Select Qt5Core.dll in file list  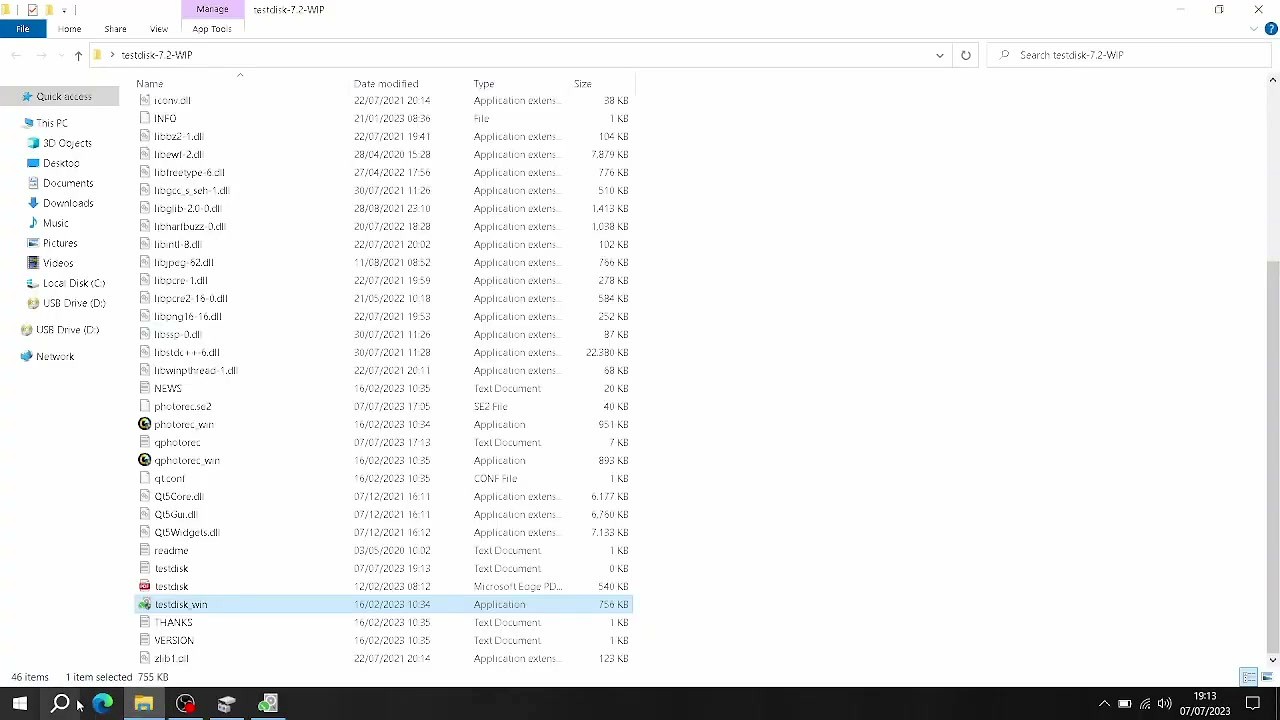point(384,497)
